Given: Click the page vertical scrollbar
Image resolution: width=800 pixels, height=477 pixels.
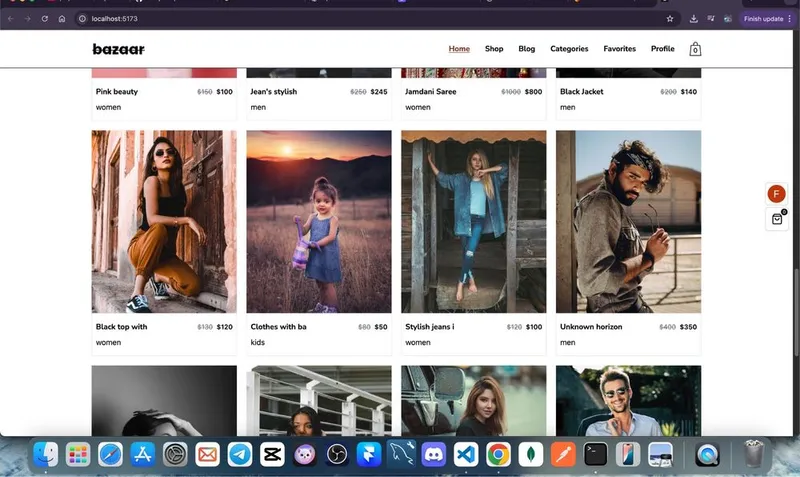Looking at the screenshot, I should pos(796,312).
